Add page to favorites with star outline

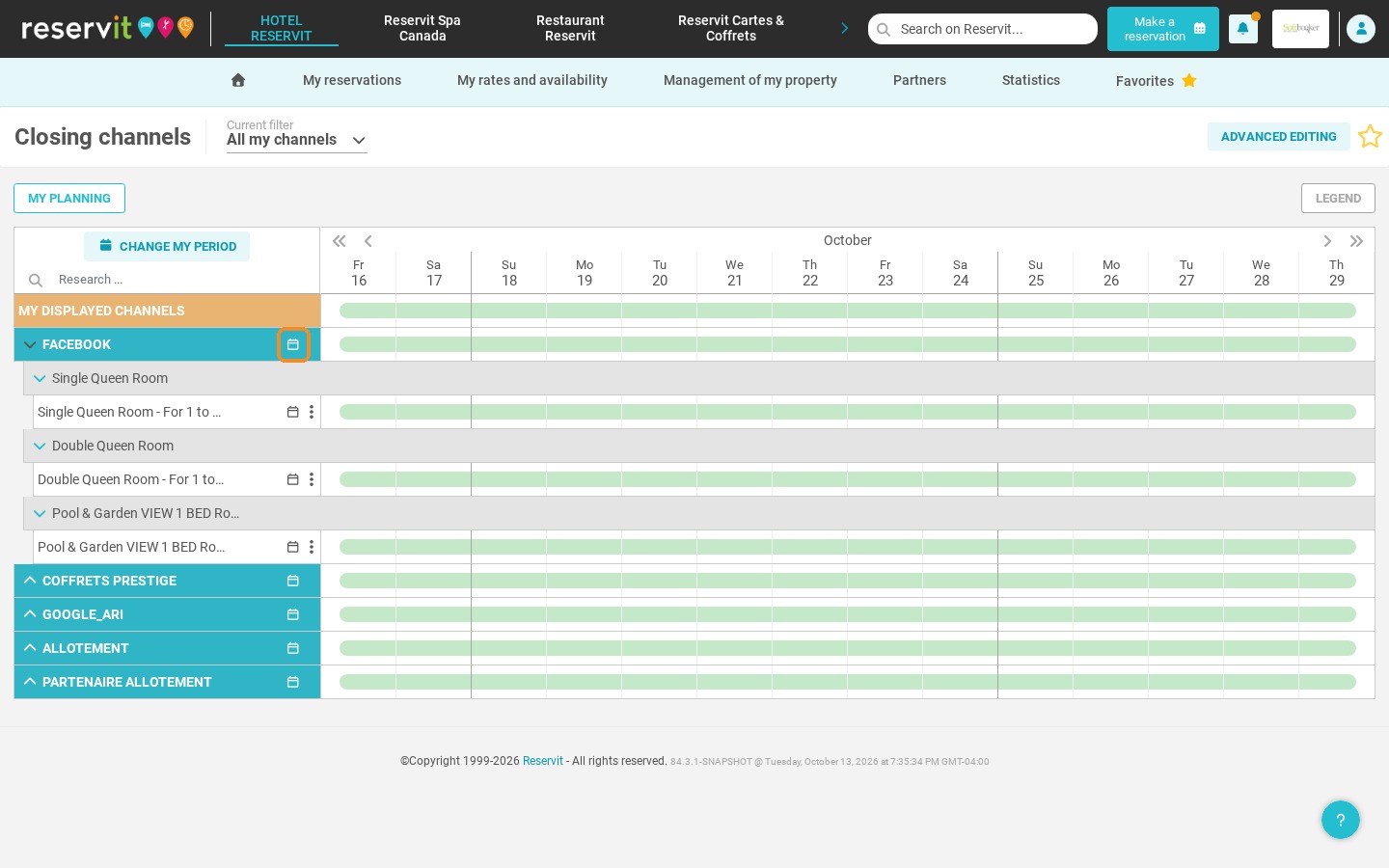[1370, 137]
